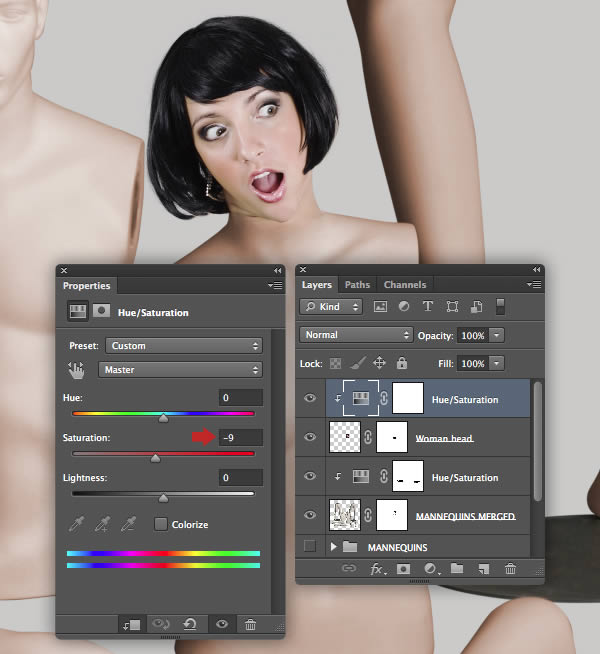600x654 pixels.
Task: Select the on-image targeted adjustment hand tool
Action: pos(76,370)
